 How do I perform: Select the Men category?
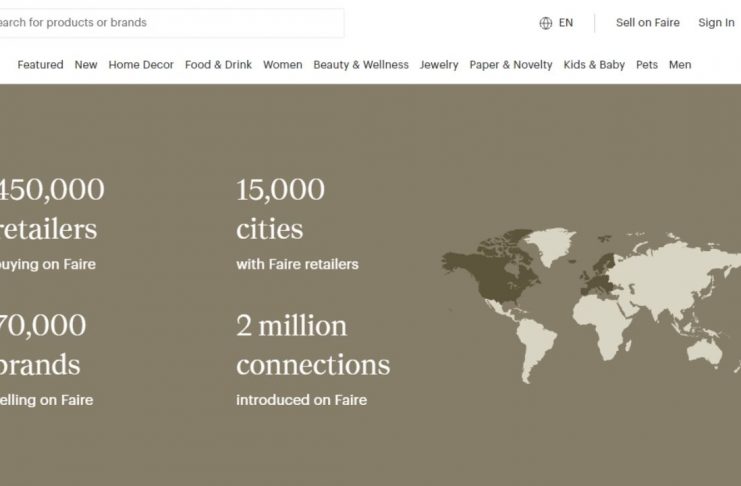[x=680, y=65]
